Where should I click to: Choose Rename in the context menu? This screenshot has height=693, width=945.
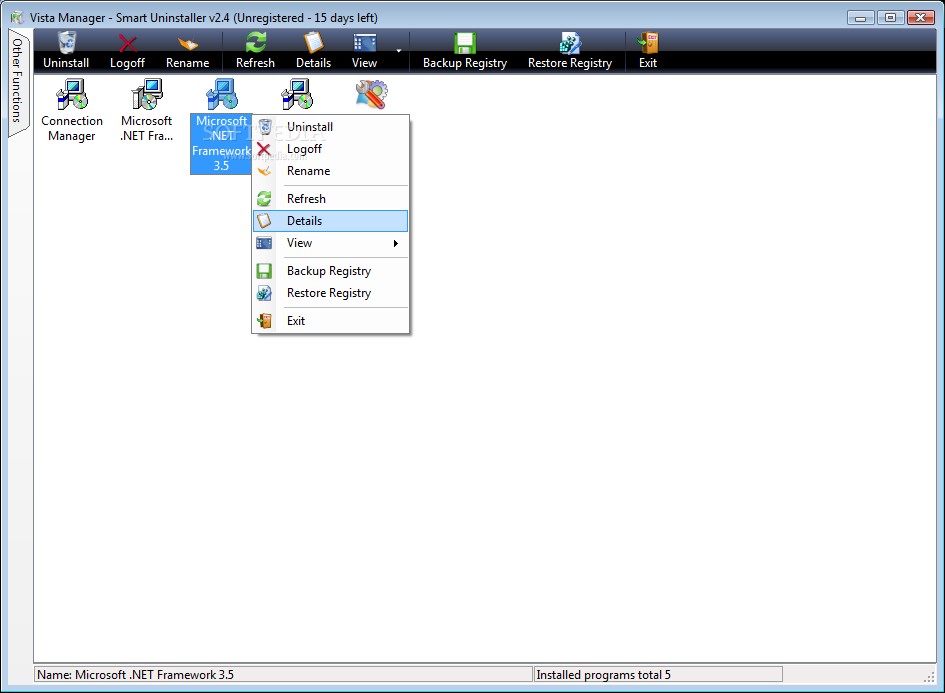(x=330, y=171)
